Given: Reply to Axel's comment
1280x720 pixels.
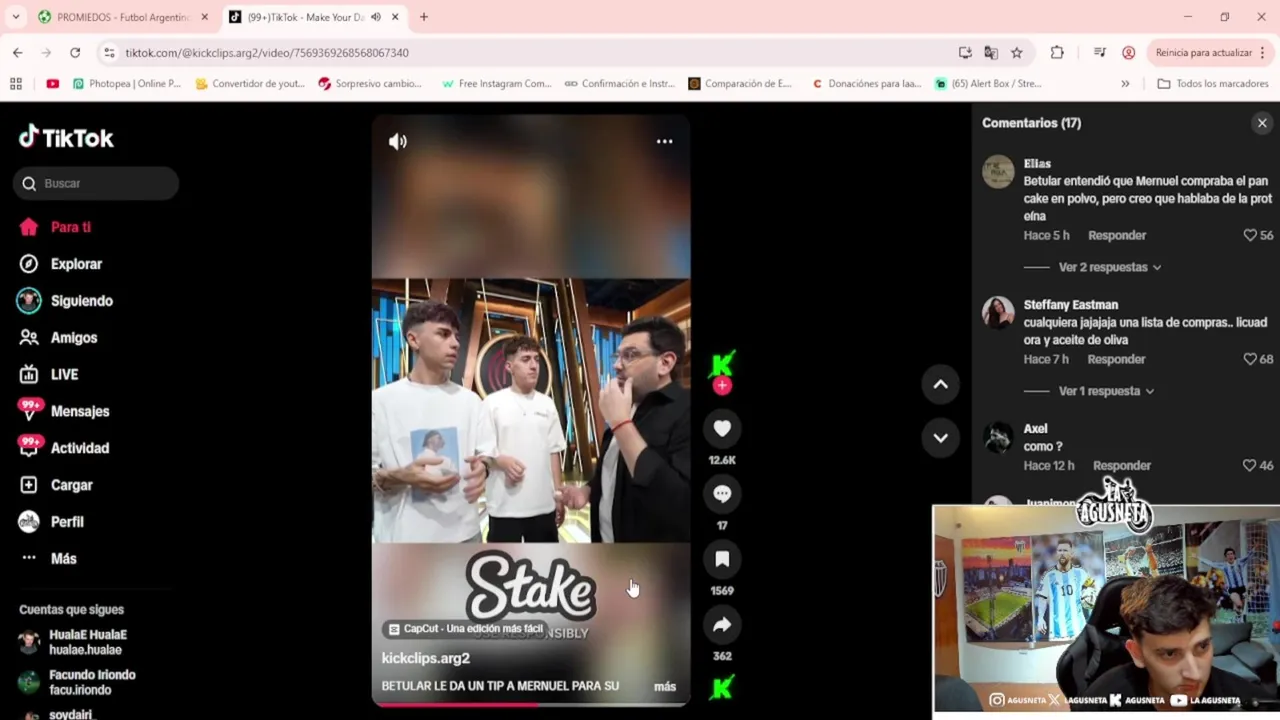Looking at the screenshot, I should click(1122, 465).
